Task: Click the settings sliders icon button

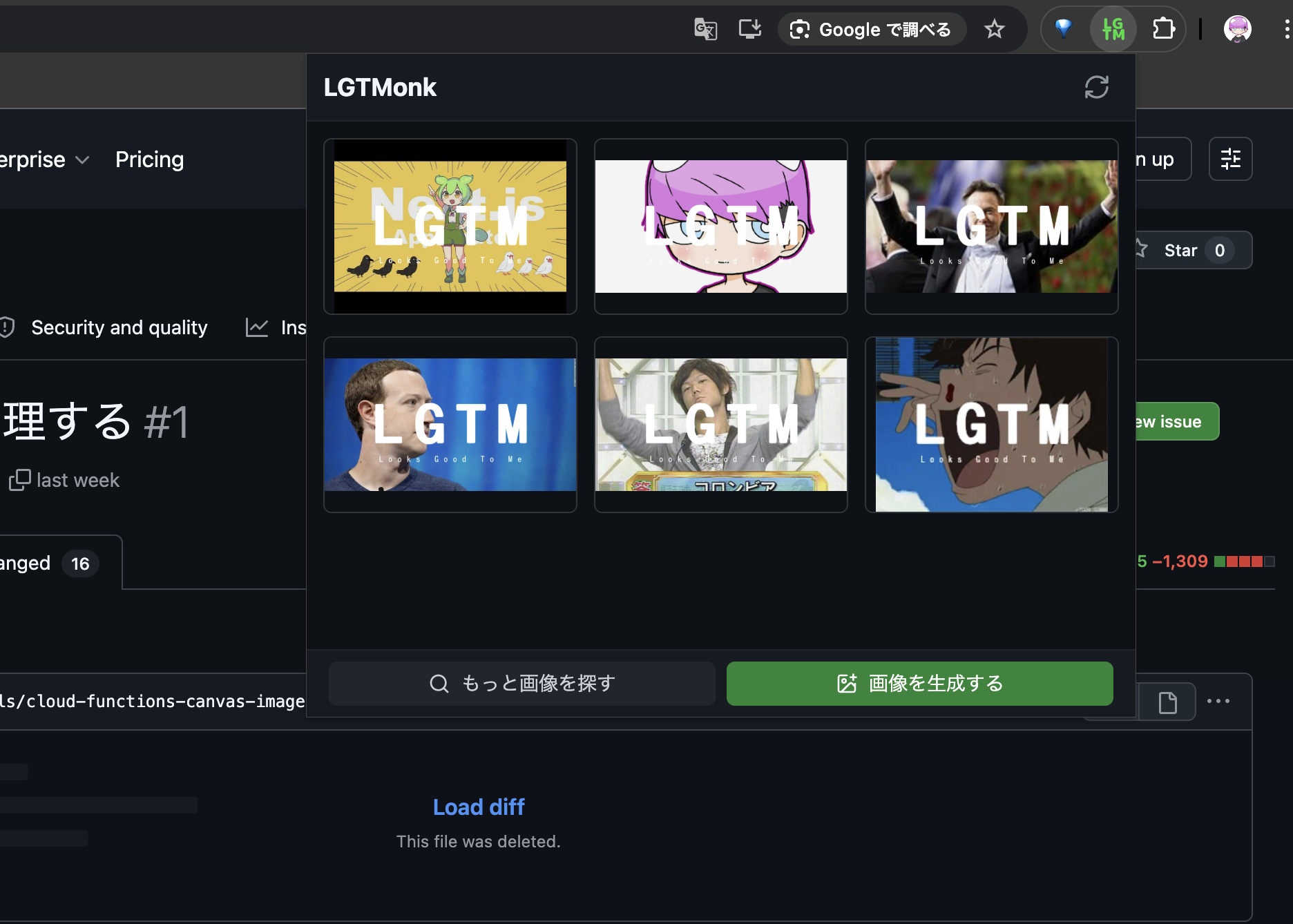Action: click(1230, 159)
